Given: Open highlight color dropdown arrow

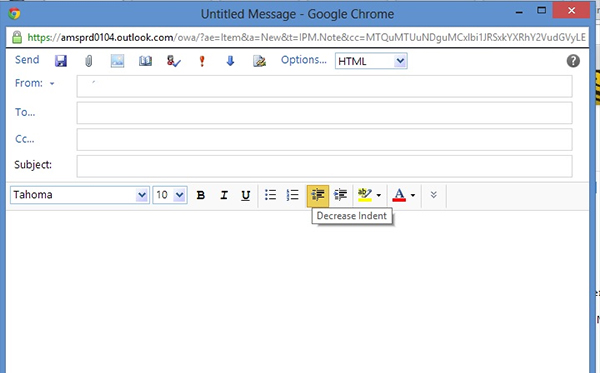Looking at the screenshot, I should (379, 195).
